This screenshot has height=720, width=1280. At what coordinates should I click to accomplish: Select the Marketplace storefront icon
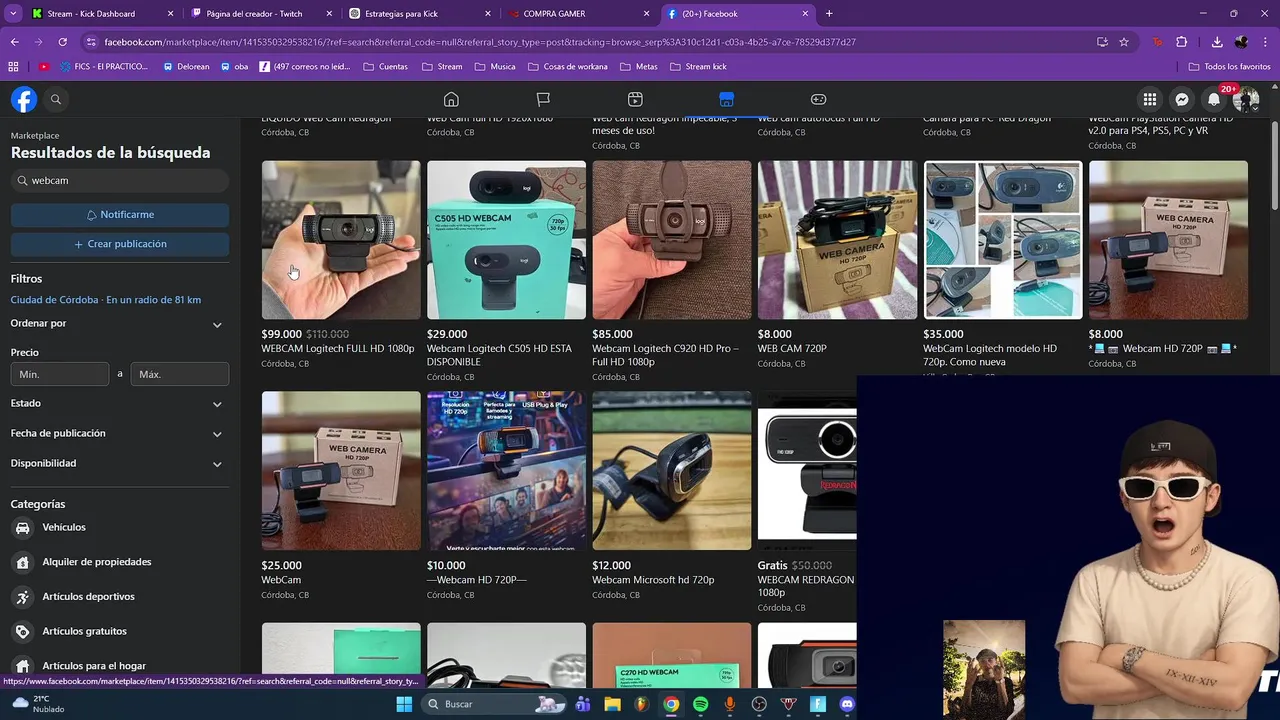point(727,99)
